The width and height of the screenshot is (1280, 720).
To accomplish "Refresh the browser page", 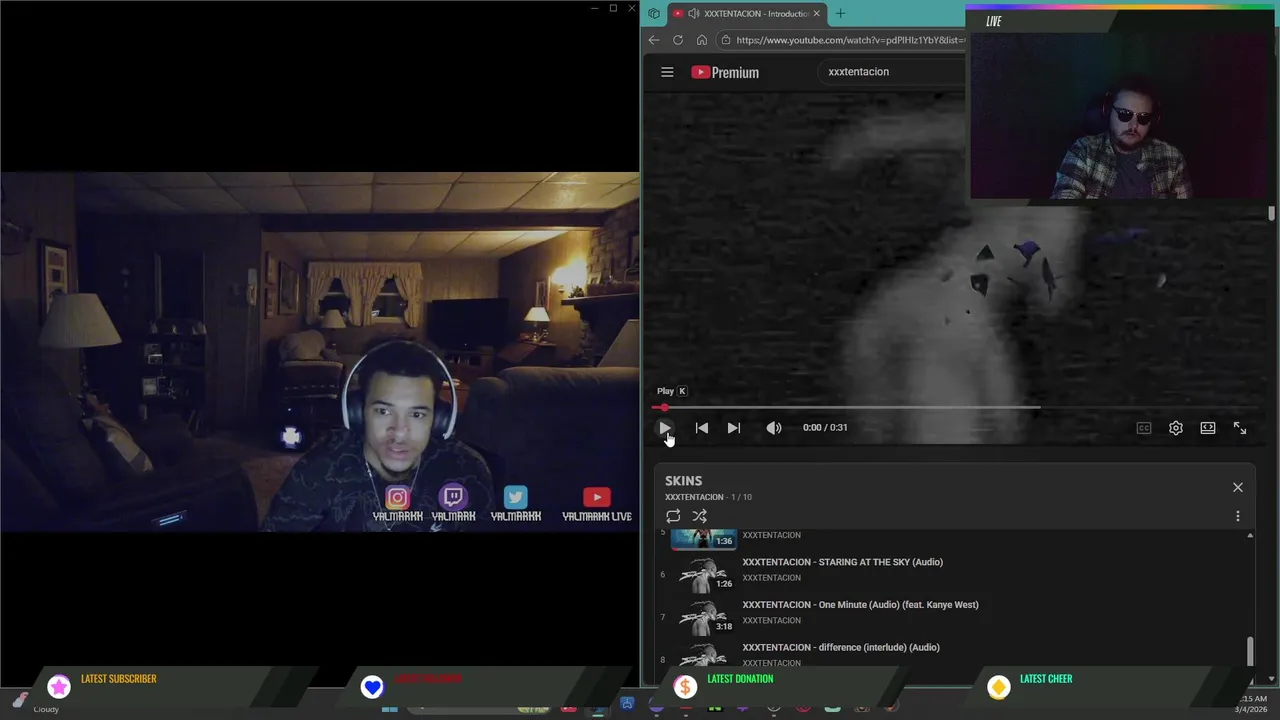I will 678,40.
